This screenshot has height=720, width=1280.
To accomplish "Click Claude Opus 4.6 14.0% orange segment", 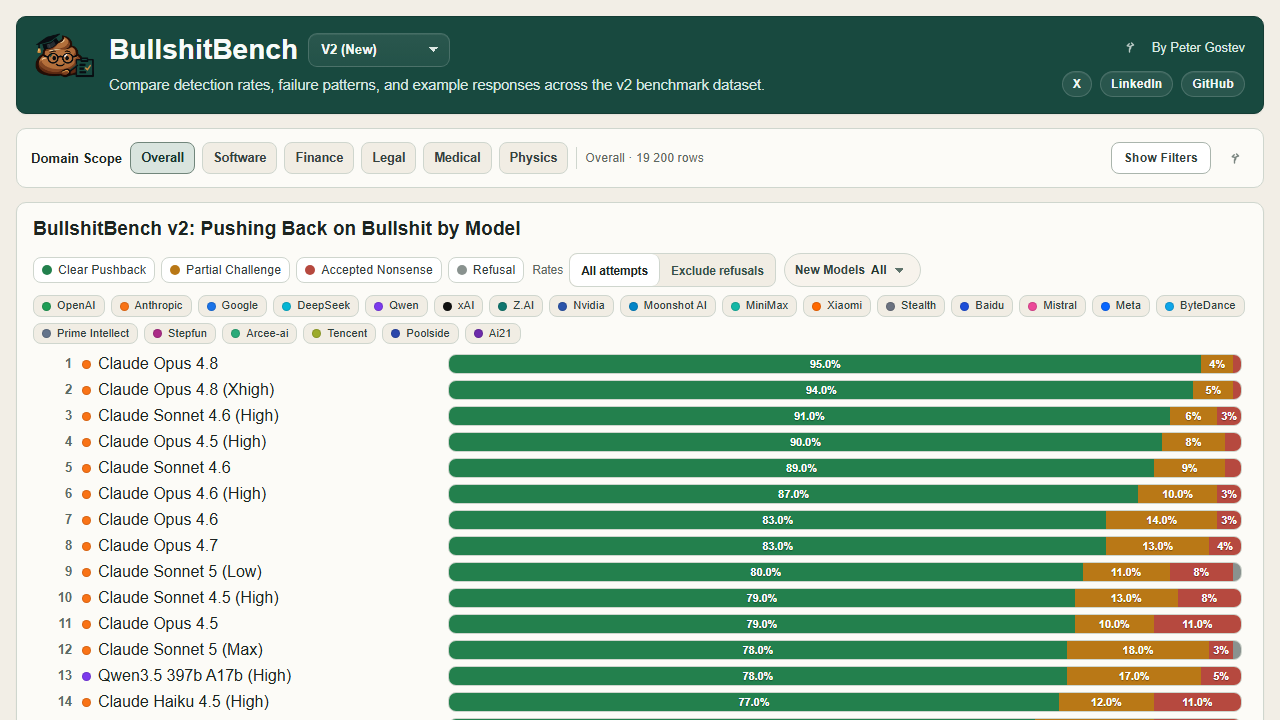I will (1161, 520).
